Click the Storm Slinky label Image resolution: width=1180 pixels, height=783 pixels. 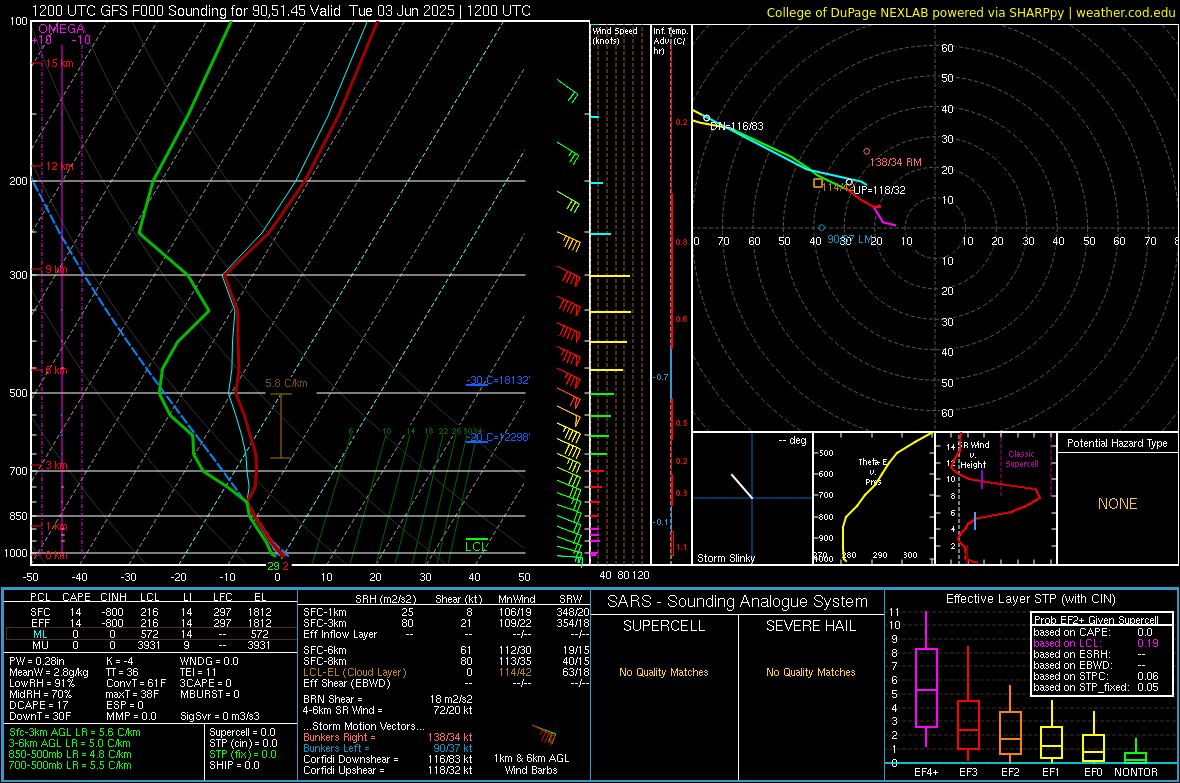point(725,558)
